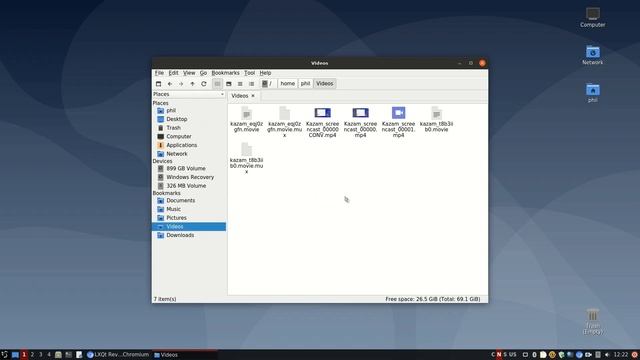Click the show desktop panel icon
This screenshot has width=640, height=360.
[x=15, y=355]
